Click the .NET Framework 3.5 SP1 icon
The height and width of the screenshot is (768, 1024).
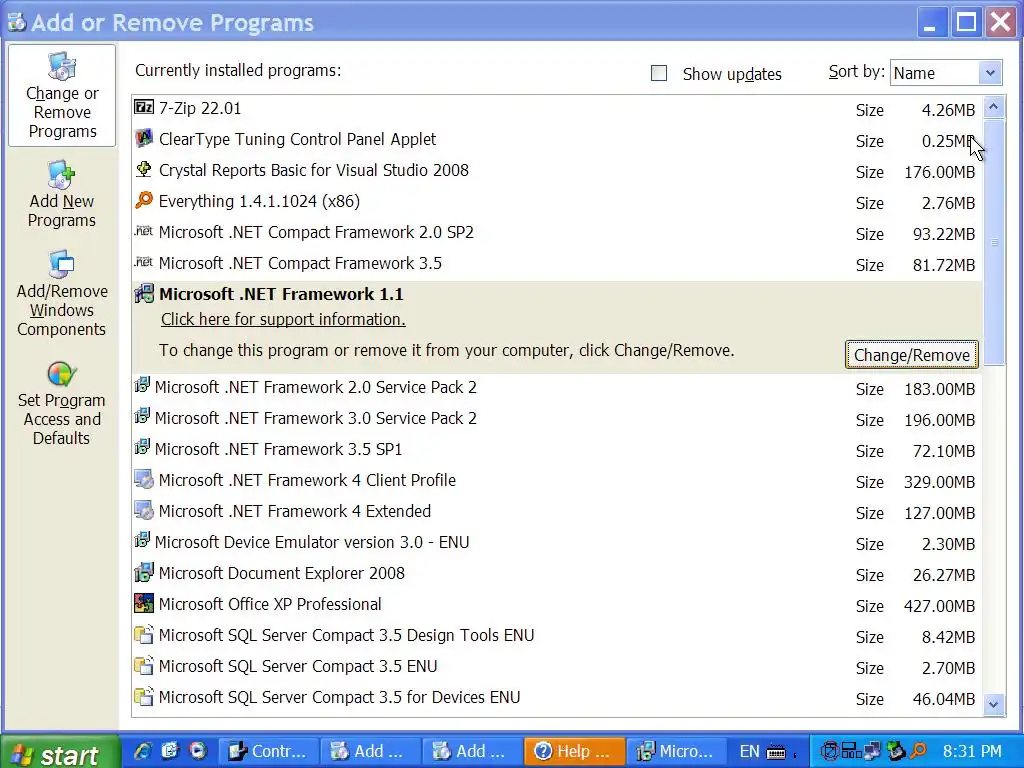[142, 447]
